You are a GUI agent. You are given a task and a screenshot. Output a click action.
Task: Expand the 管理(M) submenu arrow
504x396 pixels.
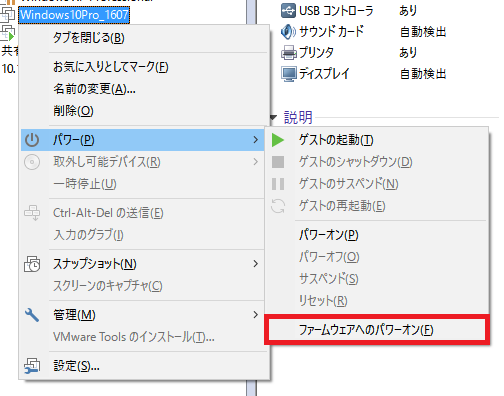(255, 315)
